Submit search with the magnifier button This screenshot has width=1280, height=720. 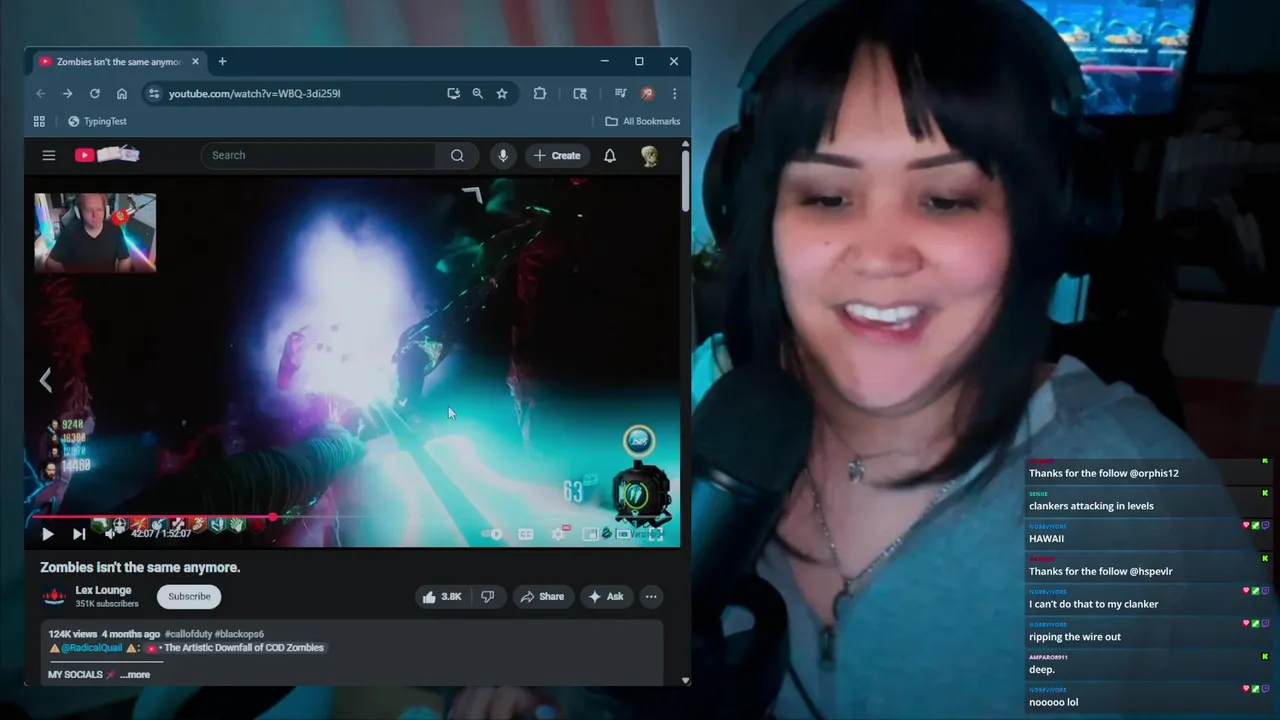(x=457, y=155)
